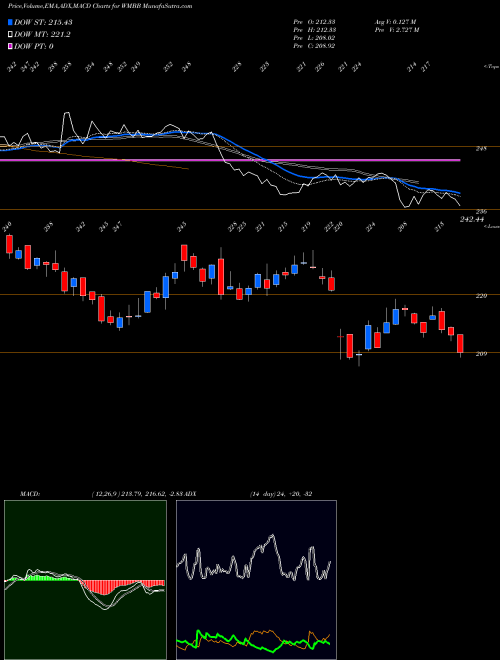500x660 pixels.
Task: Open the dark blue ADX indicator panel
Action: (256, 580)
